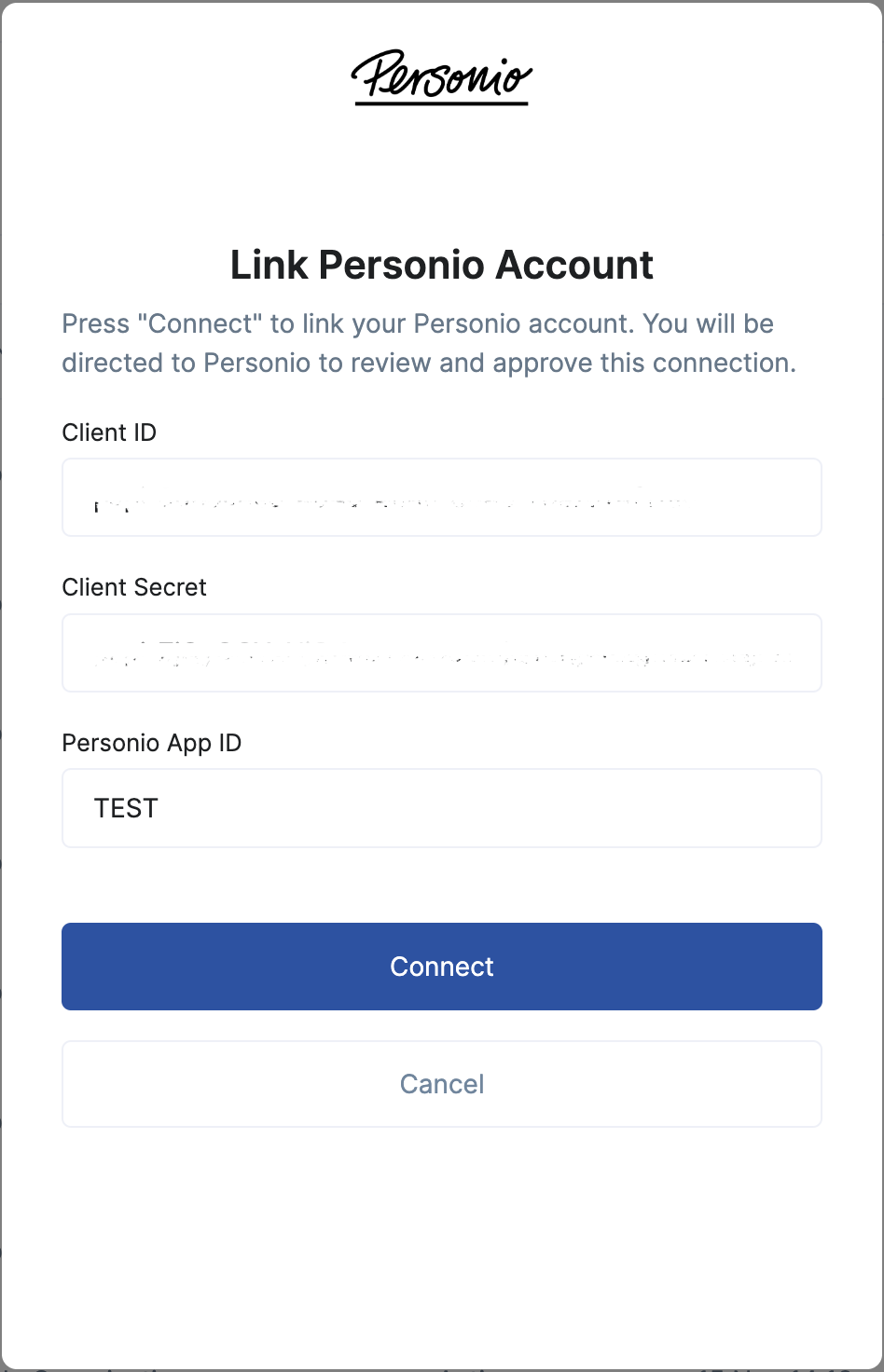Click inside the Client Secret field
This screenshot has height=1372, width=884.
pyautogui.click(x=441, y=652)
